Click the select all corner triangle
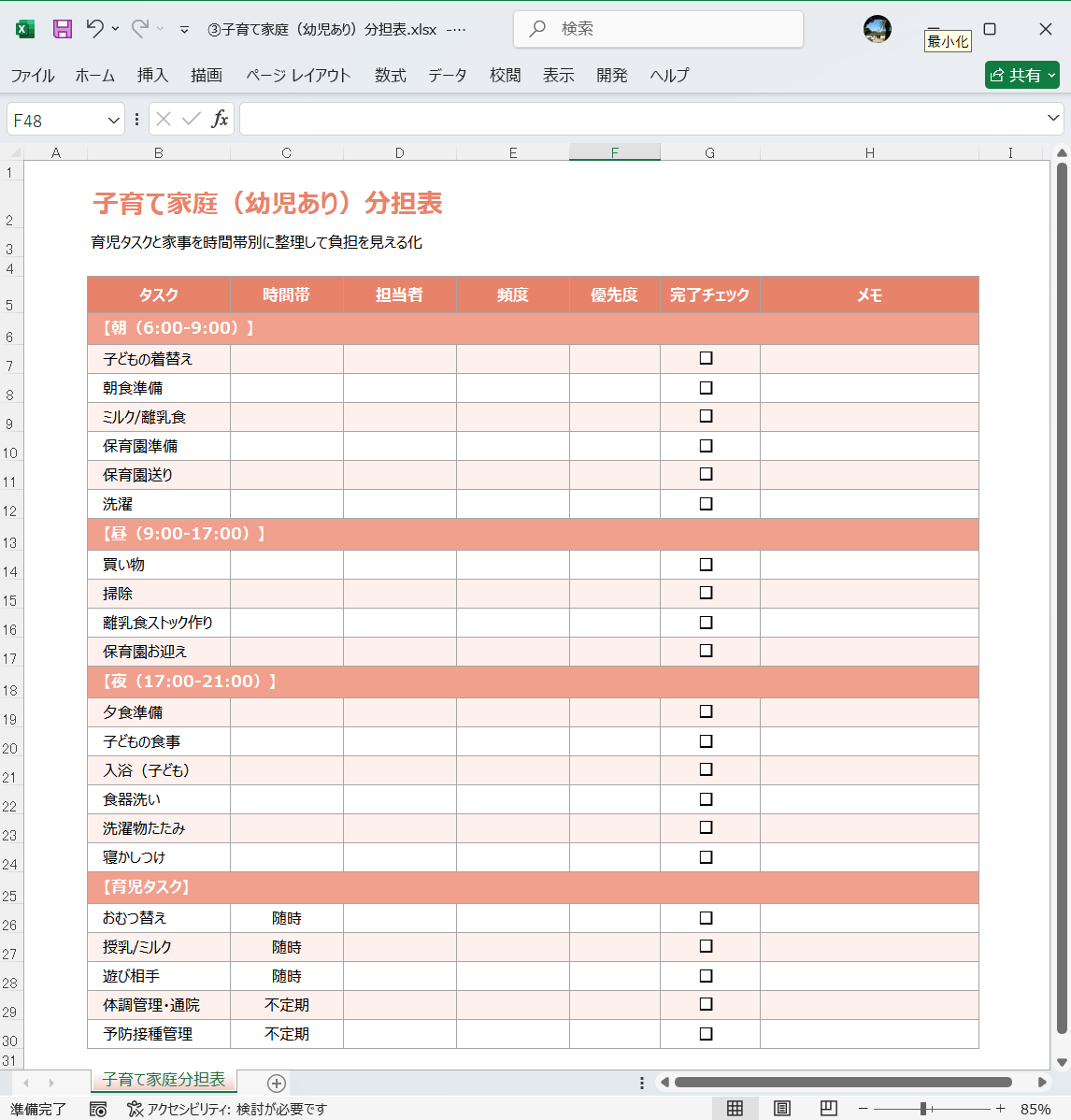 [15, 152]
